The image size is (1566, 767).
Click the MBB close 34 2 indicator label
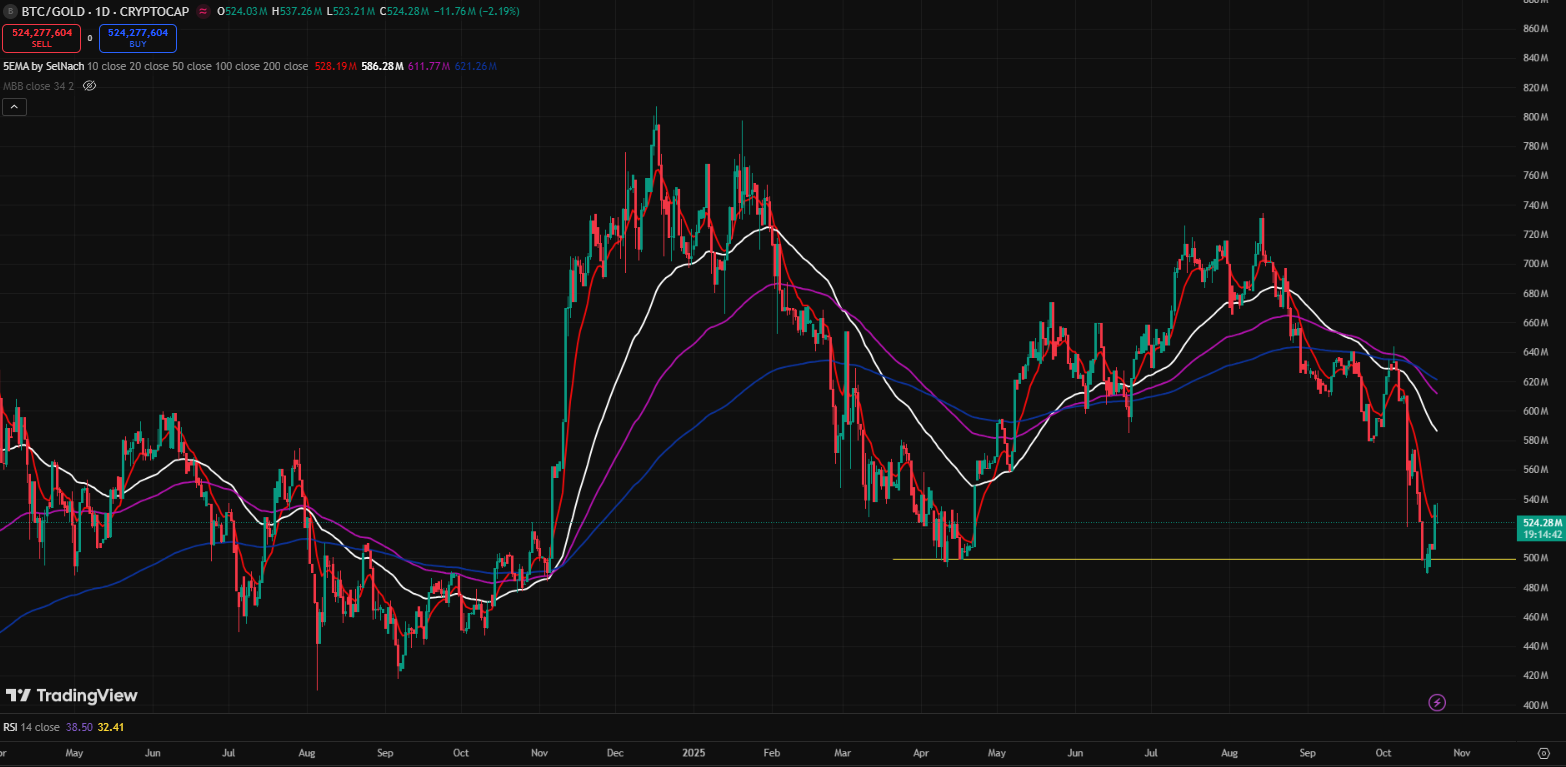38,86
